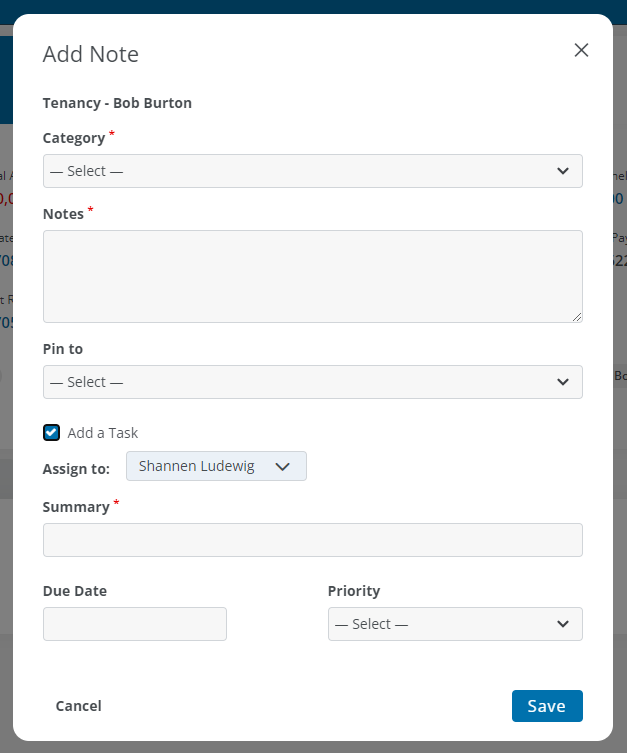Screen dimensions: 627x753
Task: Open the Assign to Shannen Ludewig dropdown
Action: pyautogui.click(x=216, y=466)
